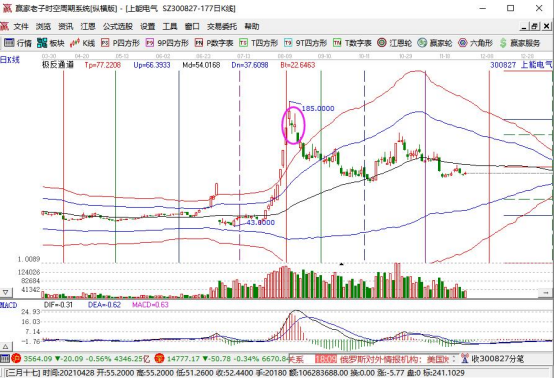Click the Up=66.3933 value

click(152, 65)
